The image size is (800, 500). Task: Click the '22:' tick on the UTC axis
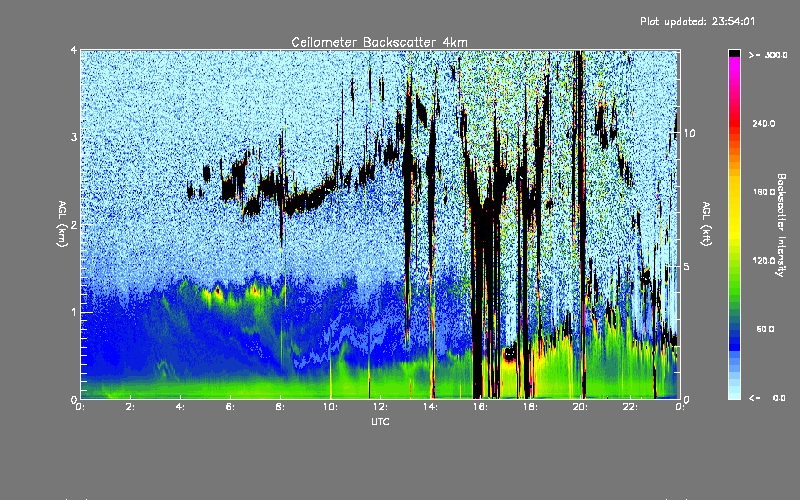[x=630, y=407]
